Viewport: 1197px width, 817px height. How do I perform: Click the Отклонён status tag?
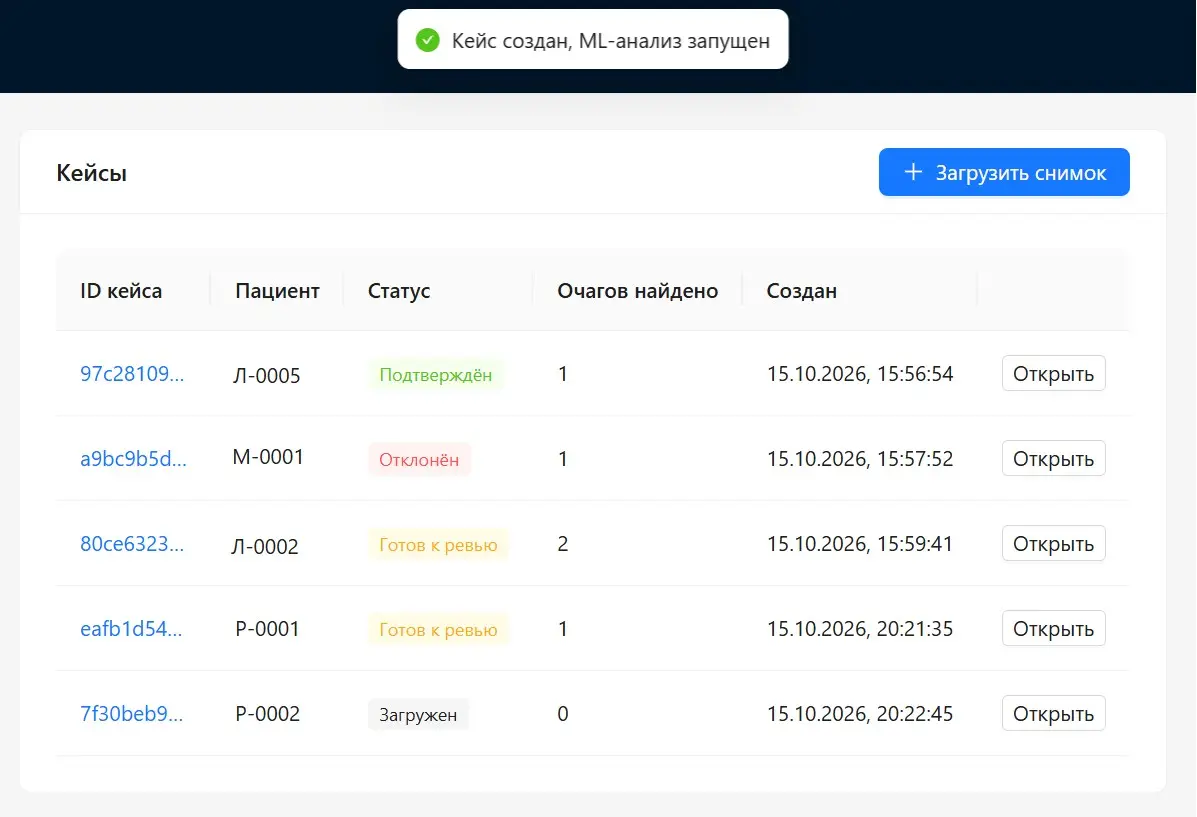419,460
